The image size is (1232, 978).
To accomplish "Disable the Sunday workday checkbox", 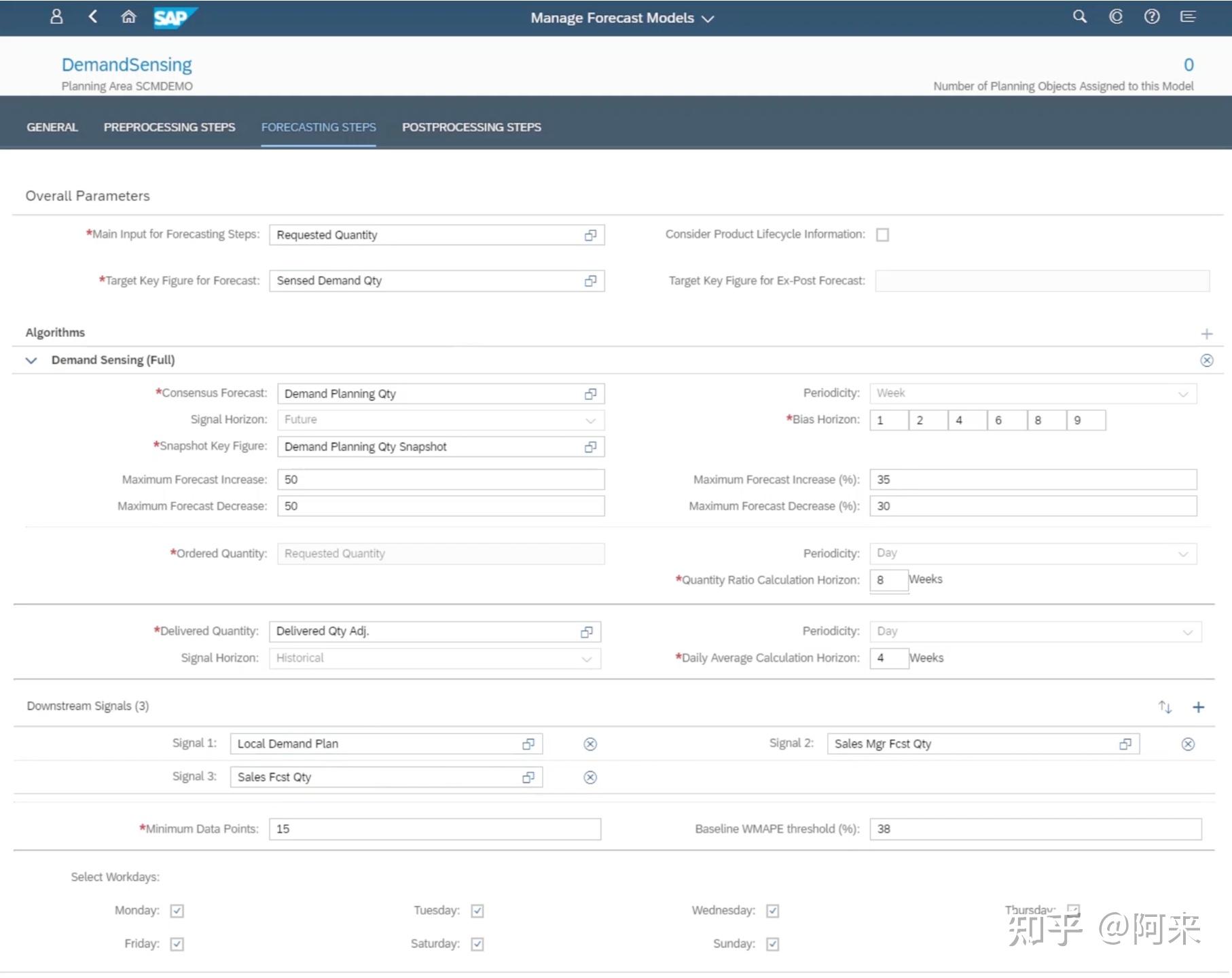I will click(x=772, y=943).
